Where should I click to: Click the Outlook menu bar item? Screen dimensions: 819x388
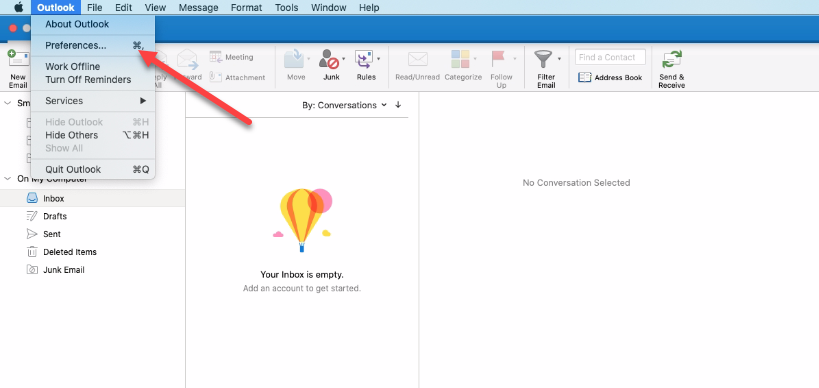pyautogui.click(x=56, y=7)
